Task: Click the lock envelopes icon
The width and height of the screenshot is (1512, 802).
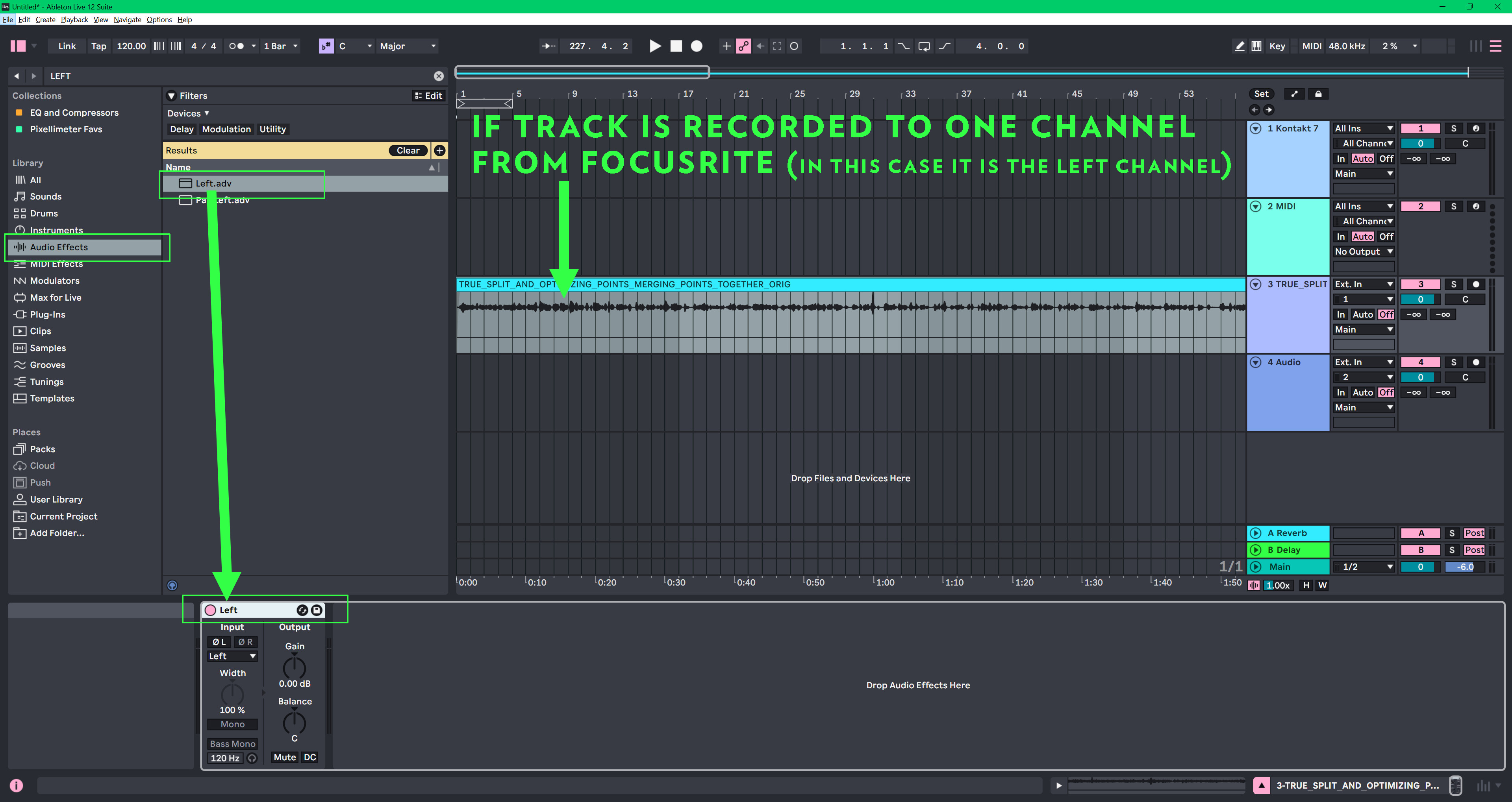Action: (1318, 94)
